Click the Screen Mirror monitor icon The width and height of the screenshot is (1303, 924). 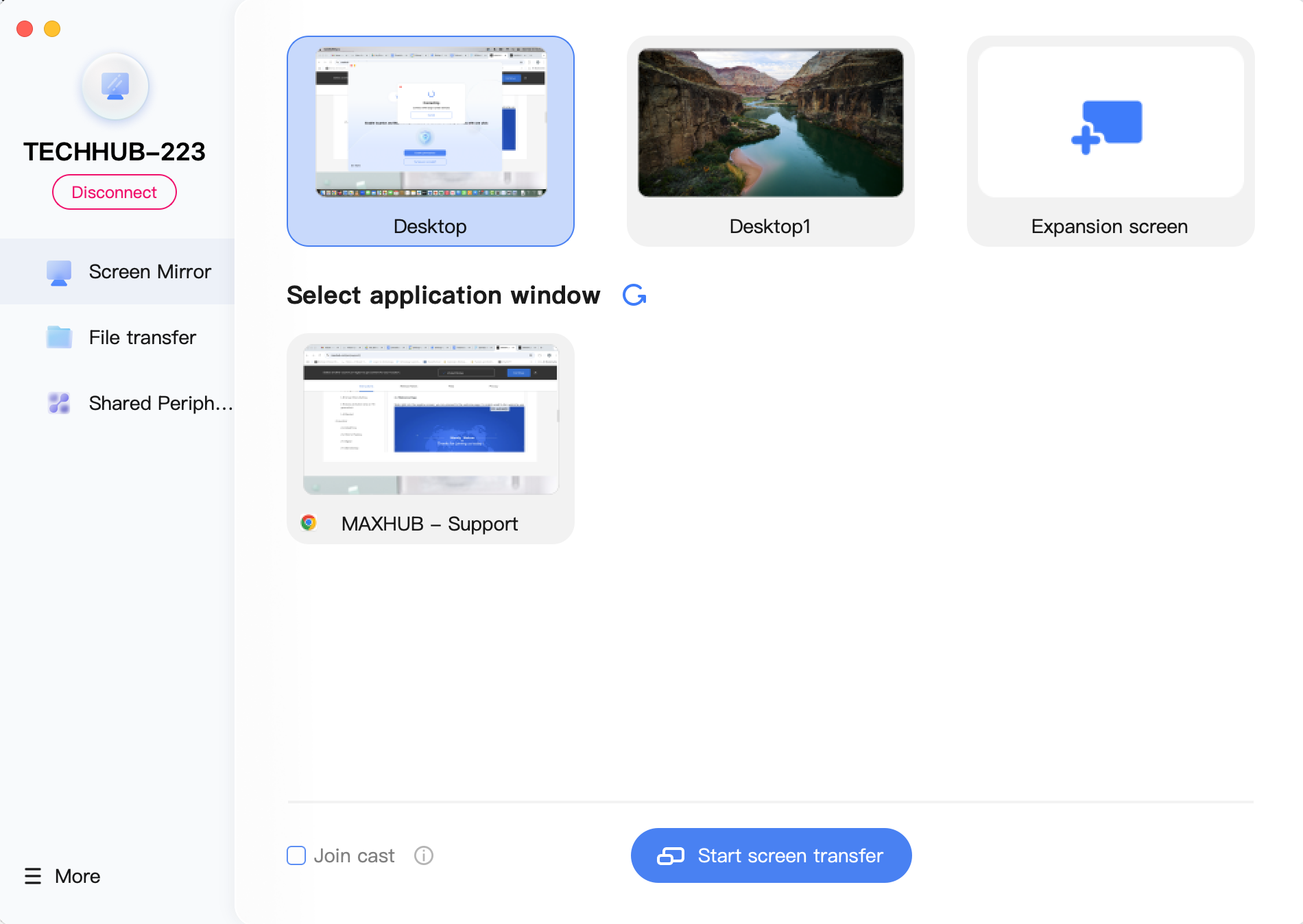click(x=59, y=272)
